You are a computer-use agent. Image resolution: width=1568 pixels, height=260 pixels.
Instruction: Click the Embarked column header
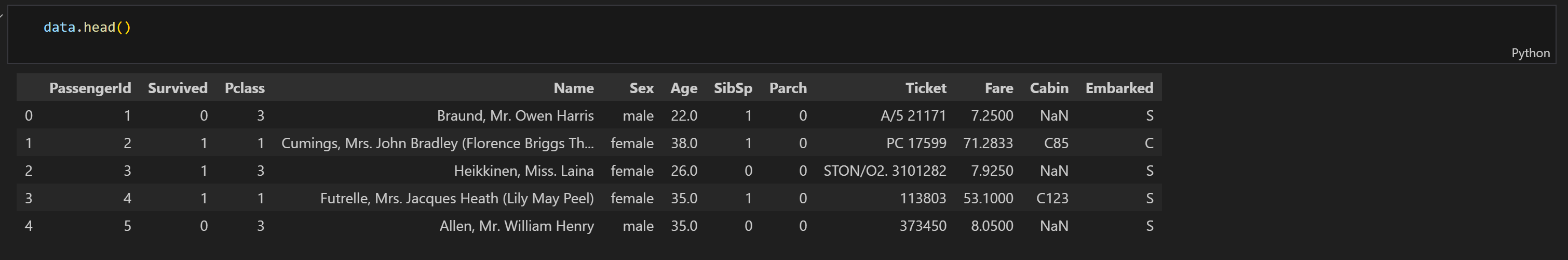pyautogui.click(x=1119, y=88)
